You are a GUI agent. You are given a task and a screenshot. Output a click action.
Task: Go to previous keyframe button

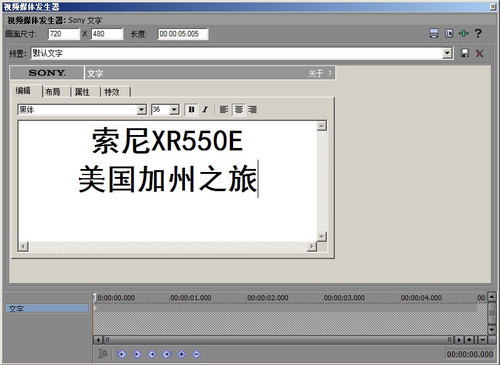point(137,354)
